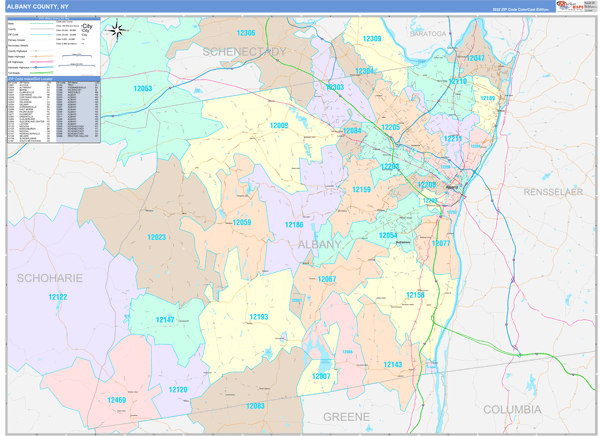Click the ZIP code 12193 region label
The image size is (600, 436).
tap(258, 317)
